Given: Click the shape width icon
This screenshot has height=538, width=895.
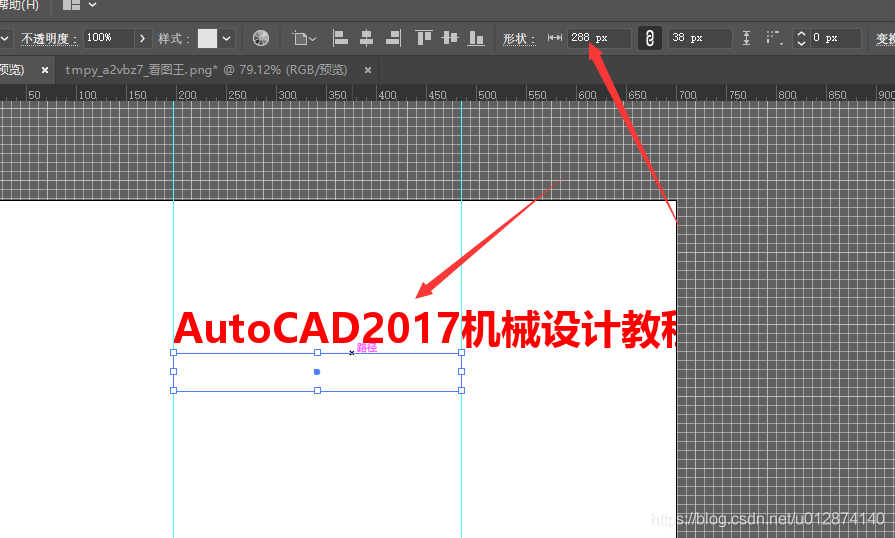Looking at the screenshot, I should tap(555, 38).
